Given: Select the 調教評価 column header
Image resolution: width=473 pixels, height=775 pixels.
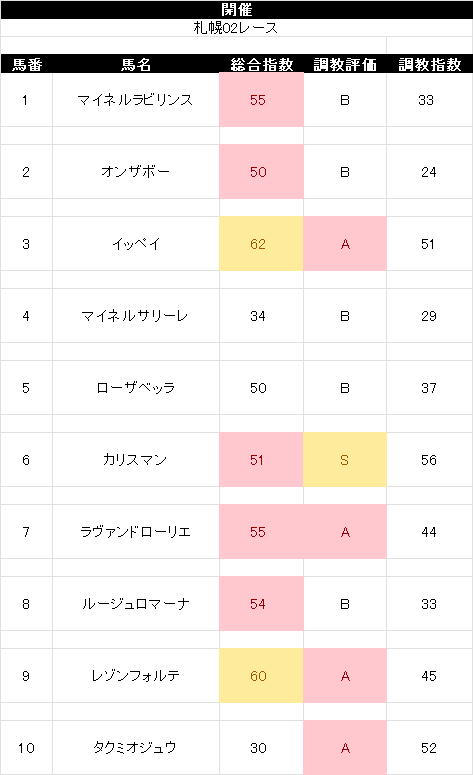Looking at the screenshot, I should click(345, 64).
